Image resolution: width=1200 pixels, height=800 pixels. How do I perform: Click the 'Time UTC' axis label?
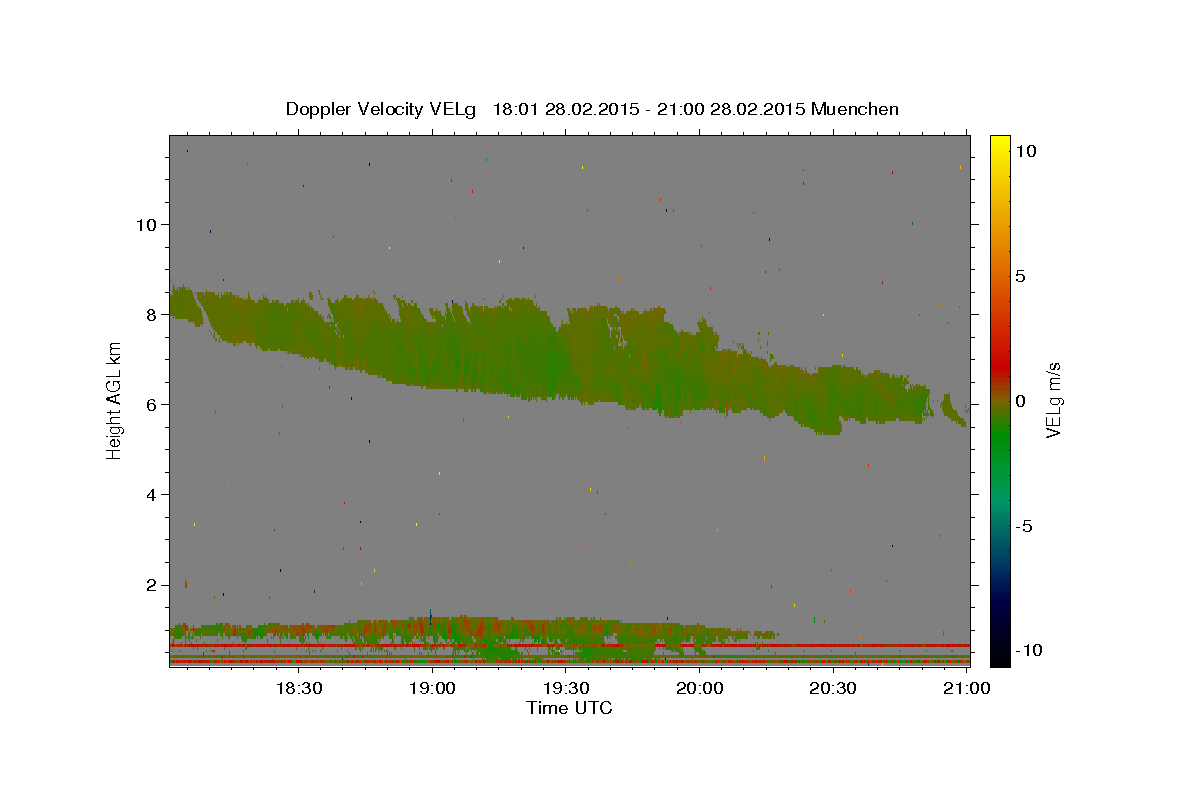coord(569,708)
